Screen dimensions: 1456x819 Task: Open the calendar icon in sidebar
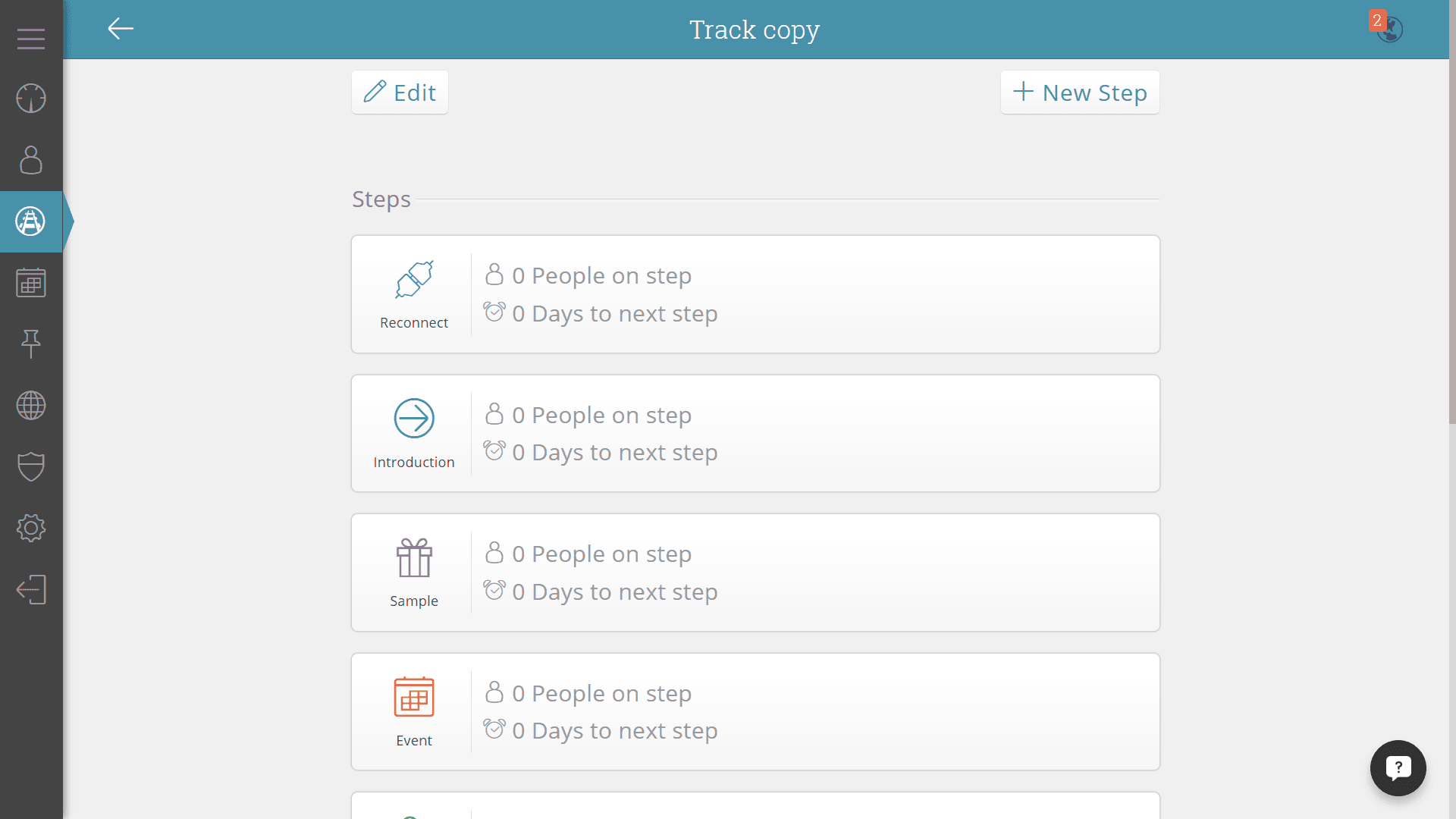[31, 283]
